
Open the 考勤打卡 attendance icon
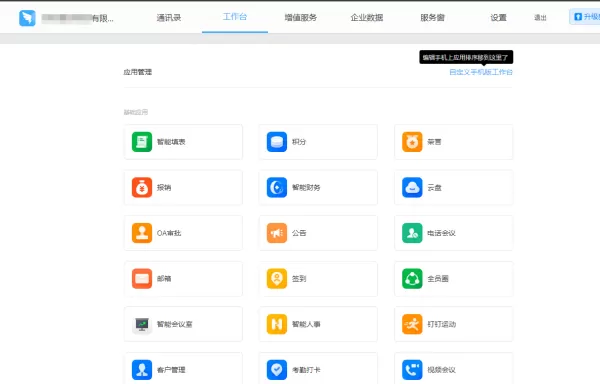(277, 370)
